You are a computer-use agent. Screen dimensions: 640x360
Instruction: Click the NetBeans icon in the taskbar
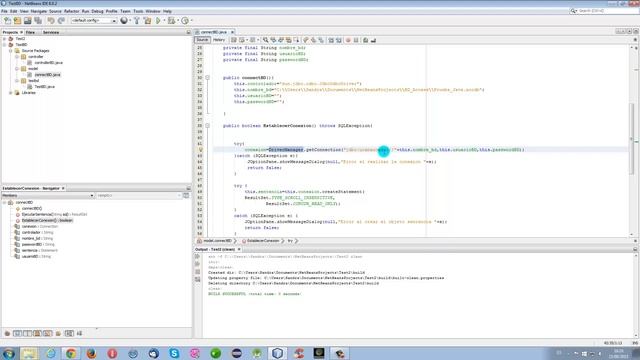point(278,353)
